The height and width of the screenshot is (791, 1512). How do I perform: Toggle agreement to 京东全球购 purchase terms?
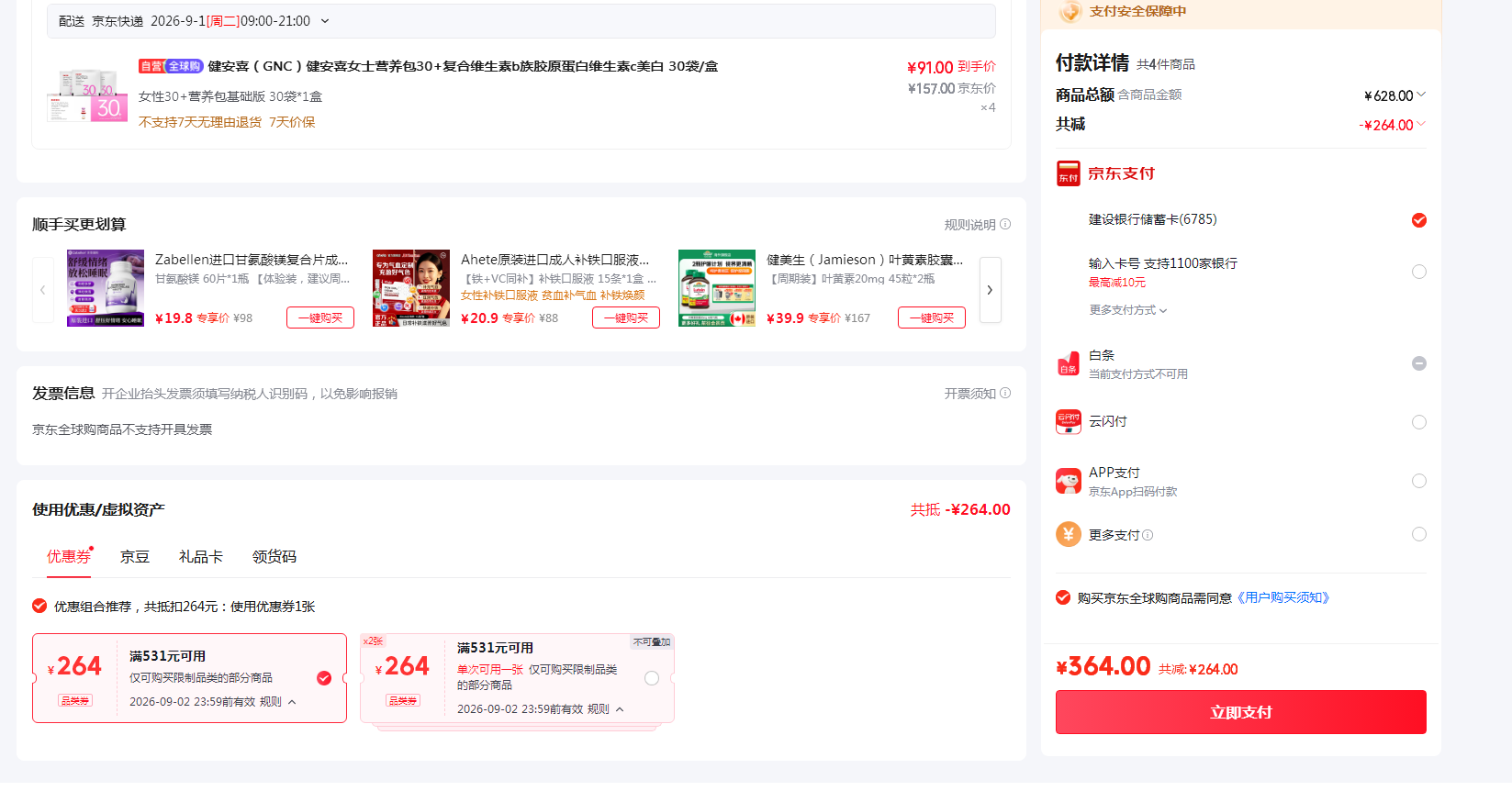click(x=1063, y=597)
